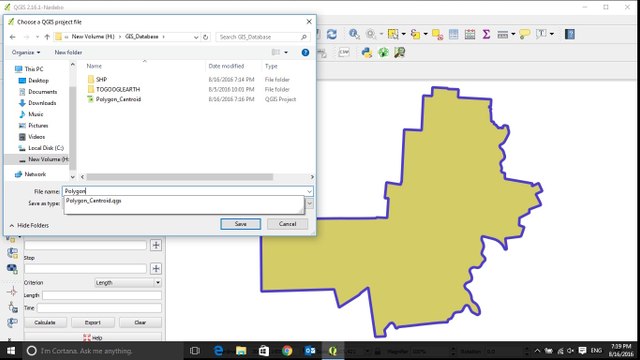The width and height of the screenshot is (640, 360).
Task: Open Windows Start menu
Action: click(x=11, y=351)
